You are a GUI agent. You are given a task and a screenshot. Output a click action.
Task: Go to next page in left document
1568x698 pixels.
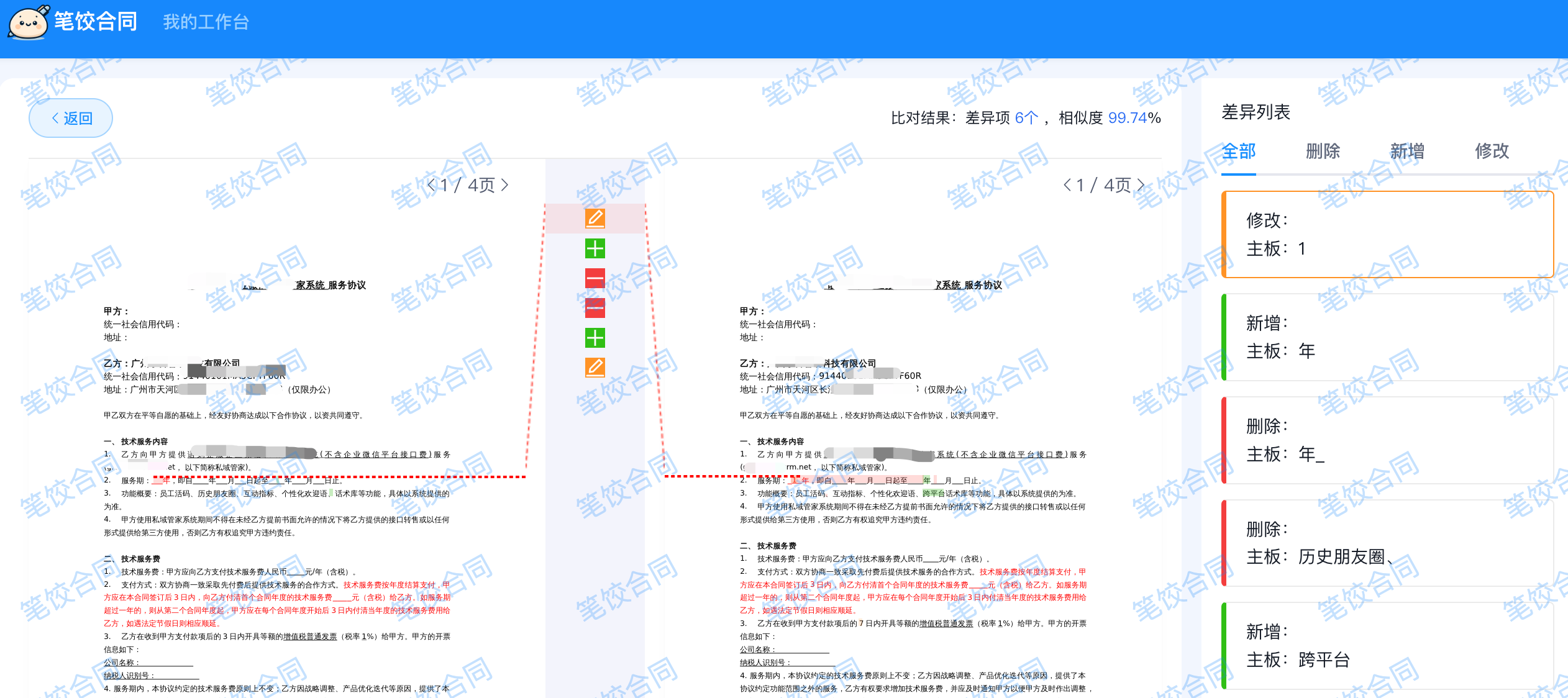[x=505, y=185]
